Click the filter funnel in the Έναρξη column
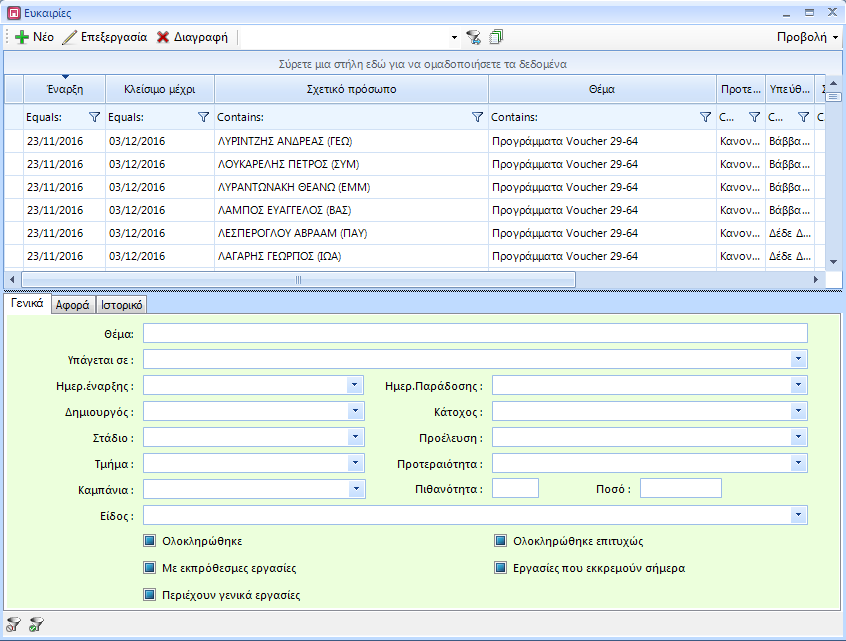 click(95, 117)
